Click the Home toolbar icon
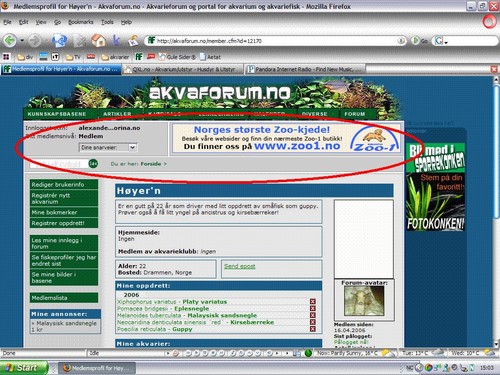Image resolution: width=500 pixels, height=375 pixels. click(98, 40)
